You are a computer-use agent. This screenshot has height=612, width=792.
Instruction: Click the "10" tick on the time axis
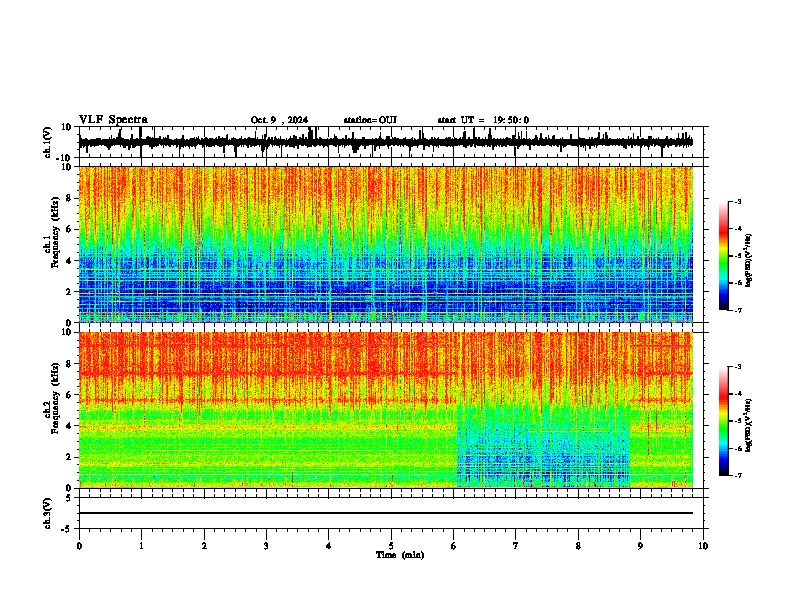(703, 546)
